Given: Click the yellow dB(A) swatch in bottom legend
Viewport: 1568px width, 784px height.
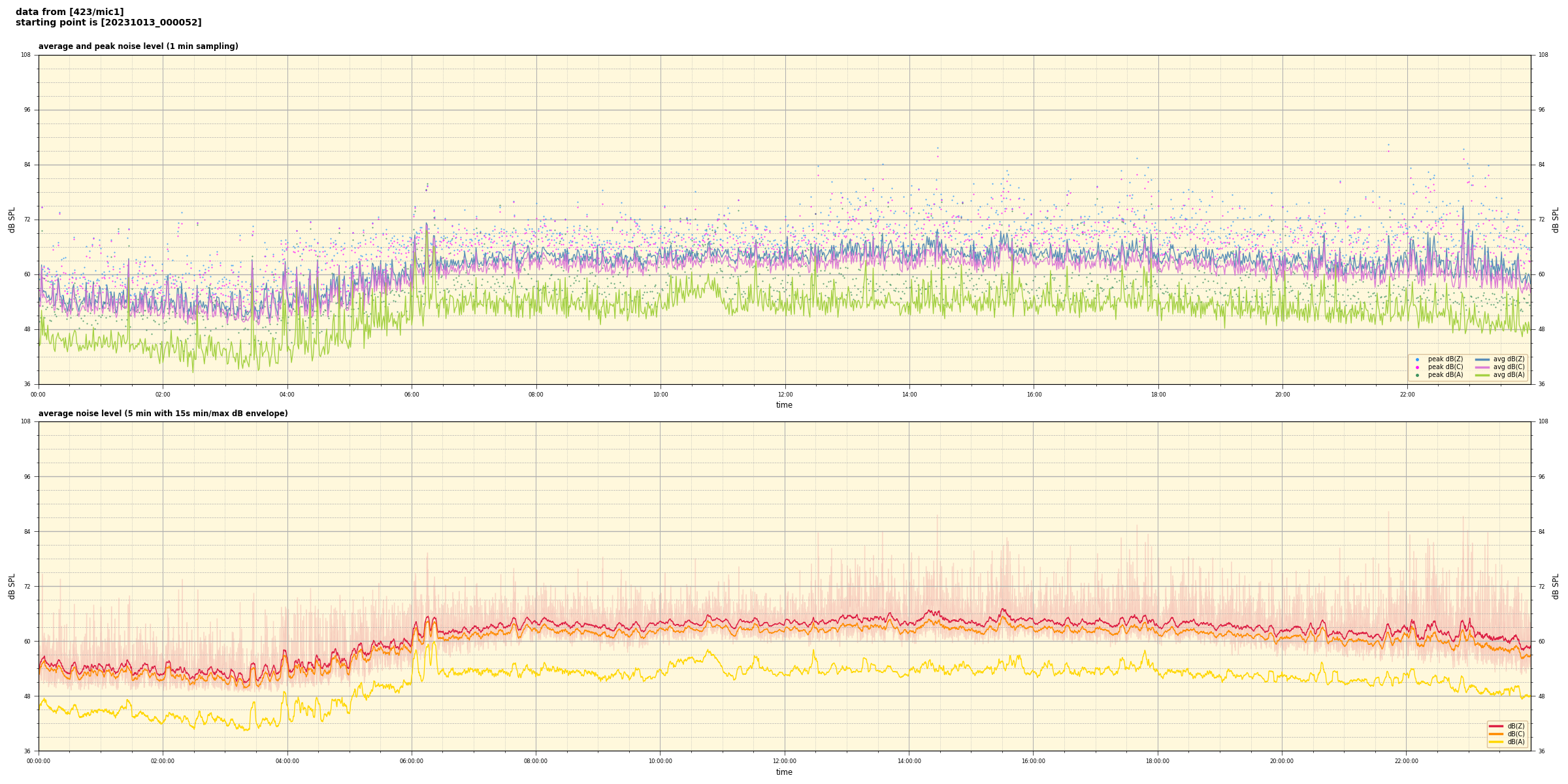Looking at the screenshot, I should click(x=1496, y=742).
